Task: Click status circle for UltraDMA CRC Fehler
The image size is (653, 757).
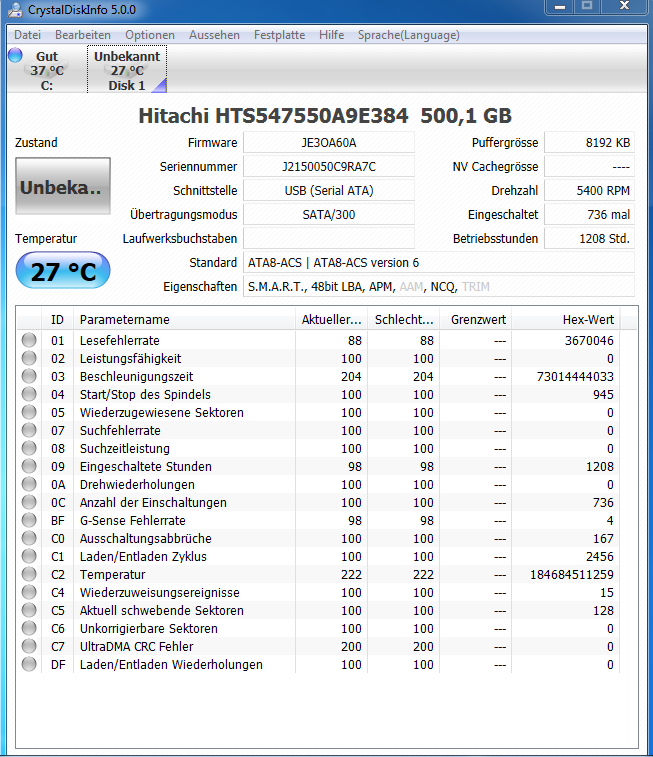Action: click(x=29, y=646)
